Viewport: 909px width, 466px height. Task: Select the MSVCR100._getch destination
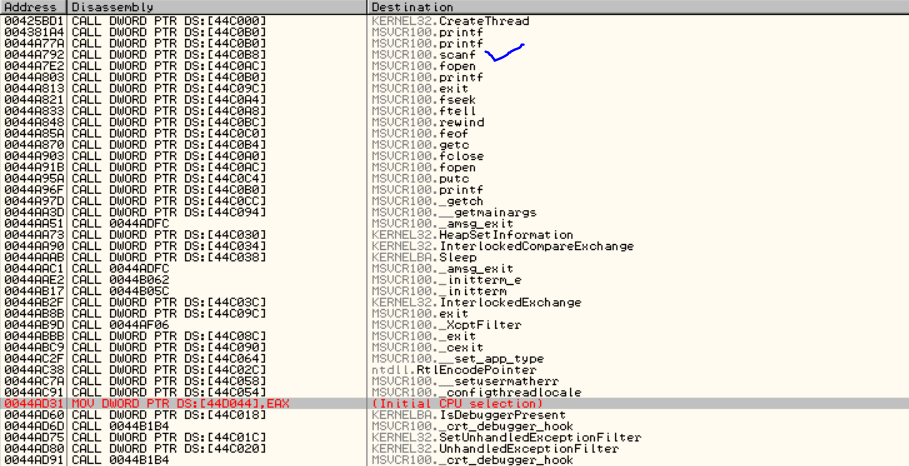427,201
